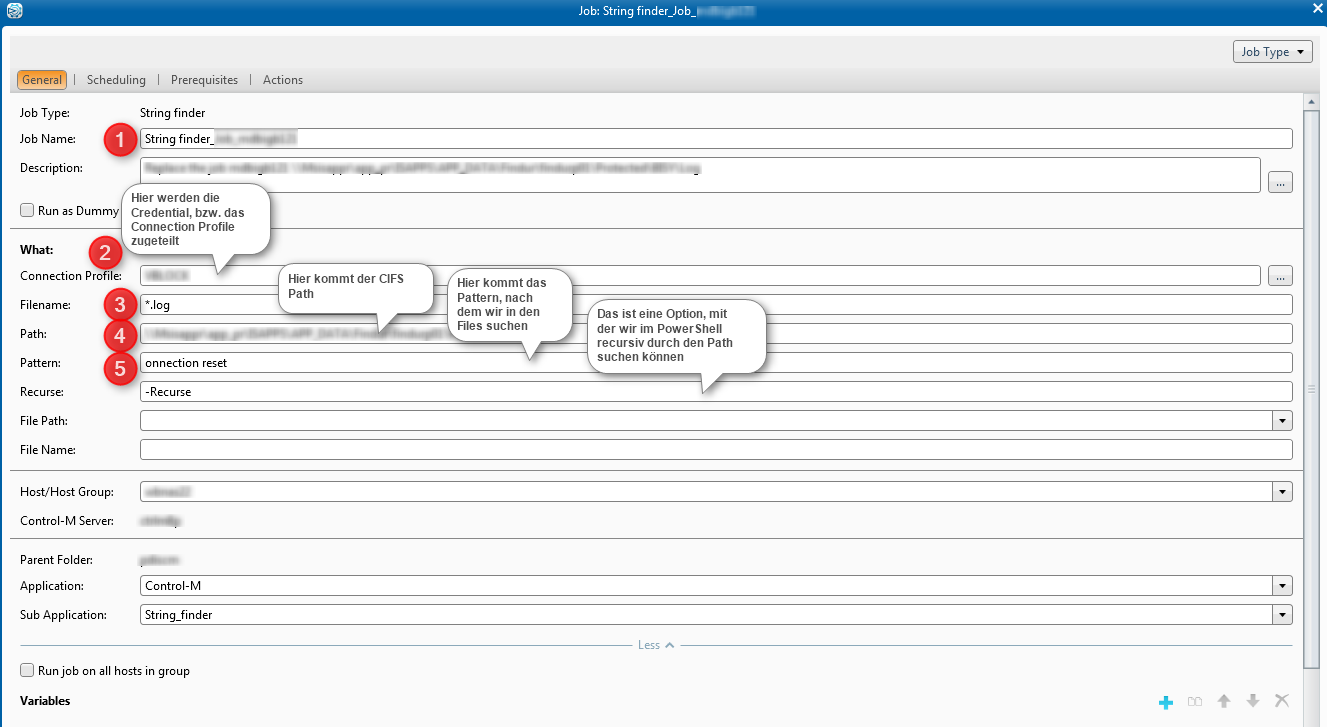Open the Sub Application dropdown arrow

click(1282, 615)
